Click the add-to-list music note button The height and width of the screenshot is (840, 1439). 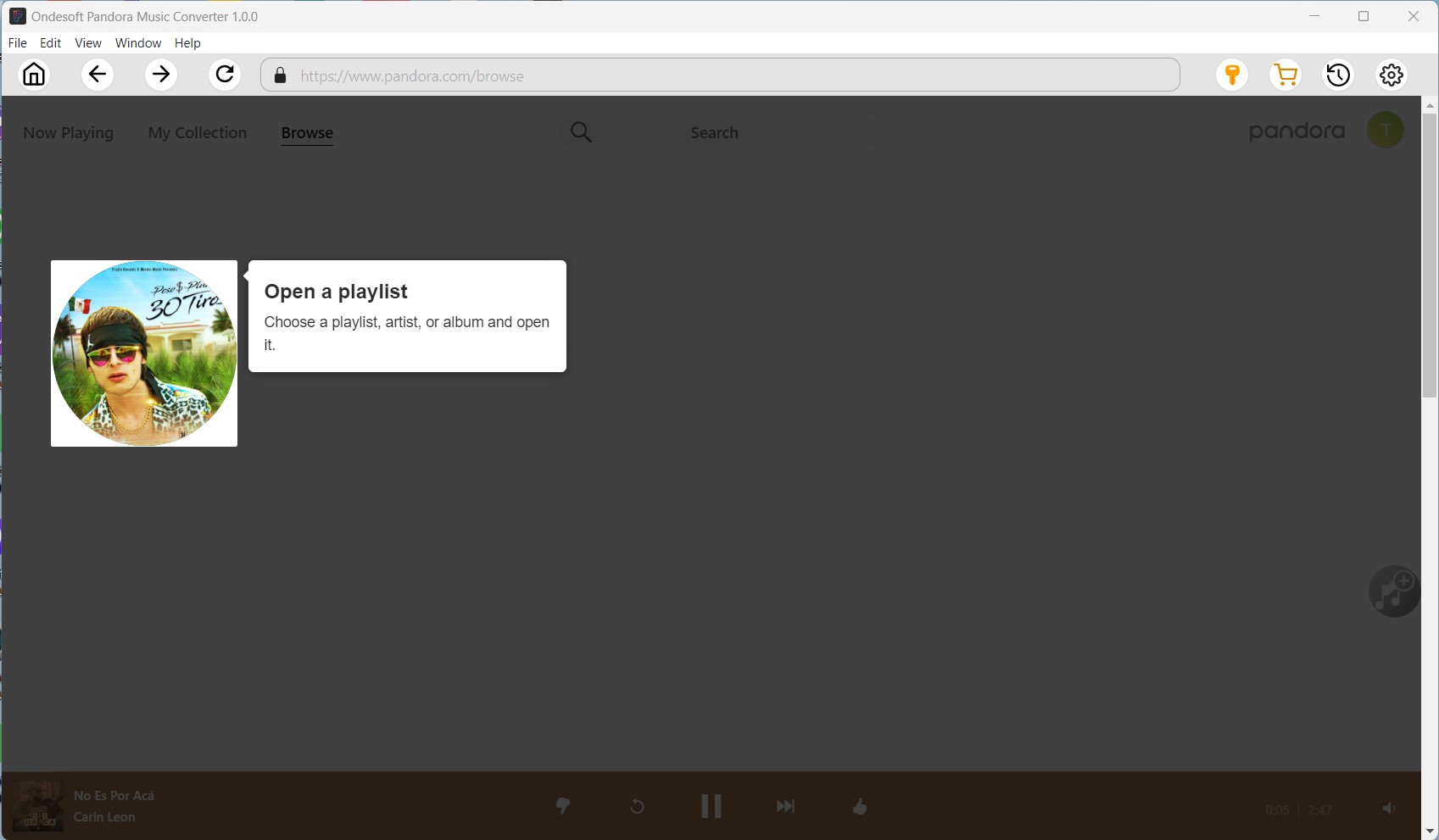coord(1394,591)
